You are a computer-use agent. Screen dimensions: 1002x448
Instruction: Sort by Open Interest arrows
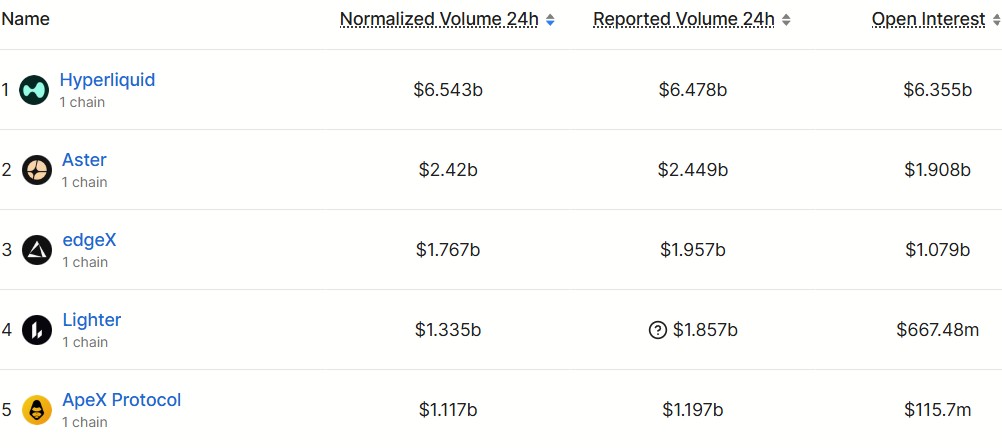coord(996,20)
